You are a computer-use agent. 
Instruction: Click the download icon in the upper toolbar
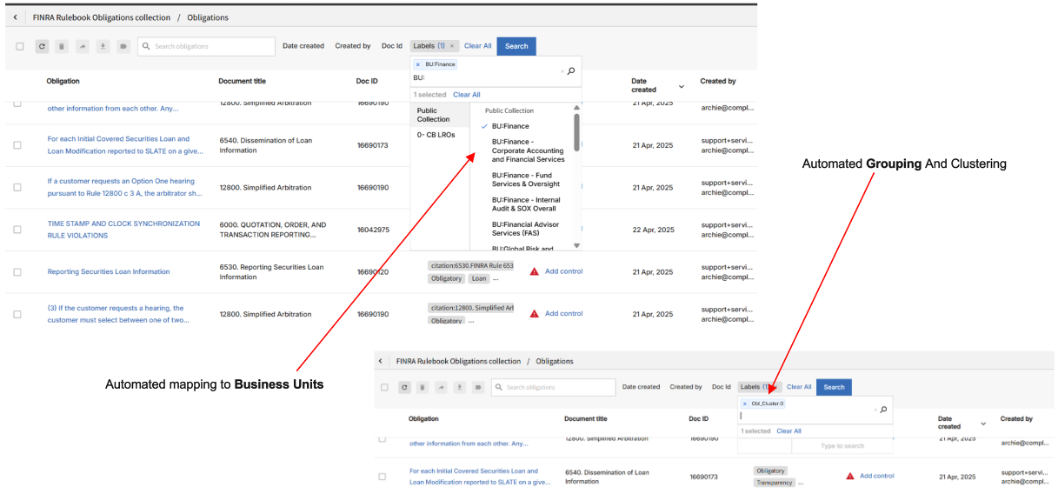[103, 47]
